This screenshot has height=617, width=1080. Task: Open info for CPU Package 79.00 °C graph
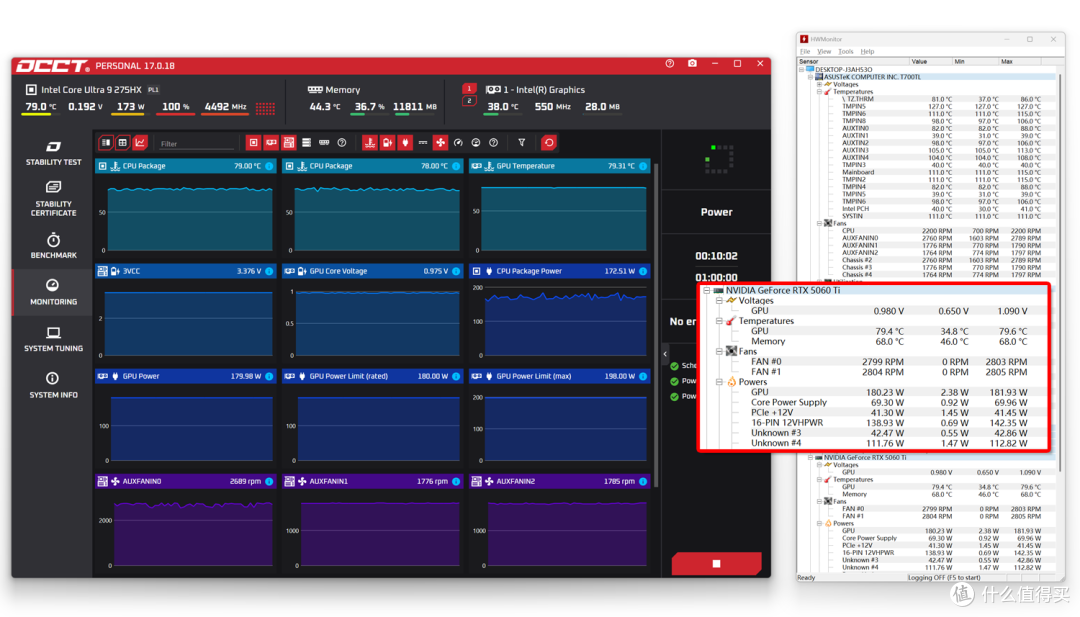tap(269, 166)
